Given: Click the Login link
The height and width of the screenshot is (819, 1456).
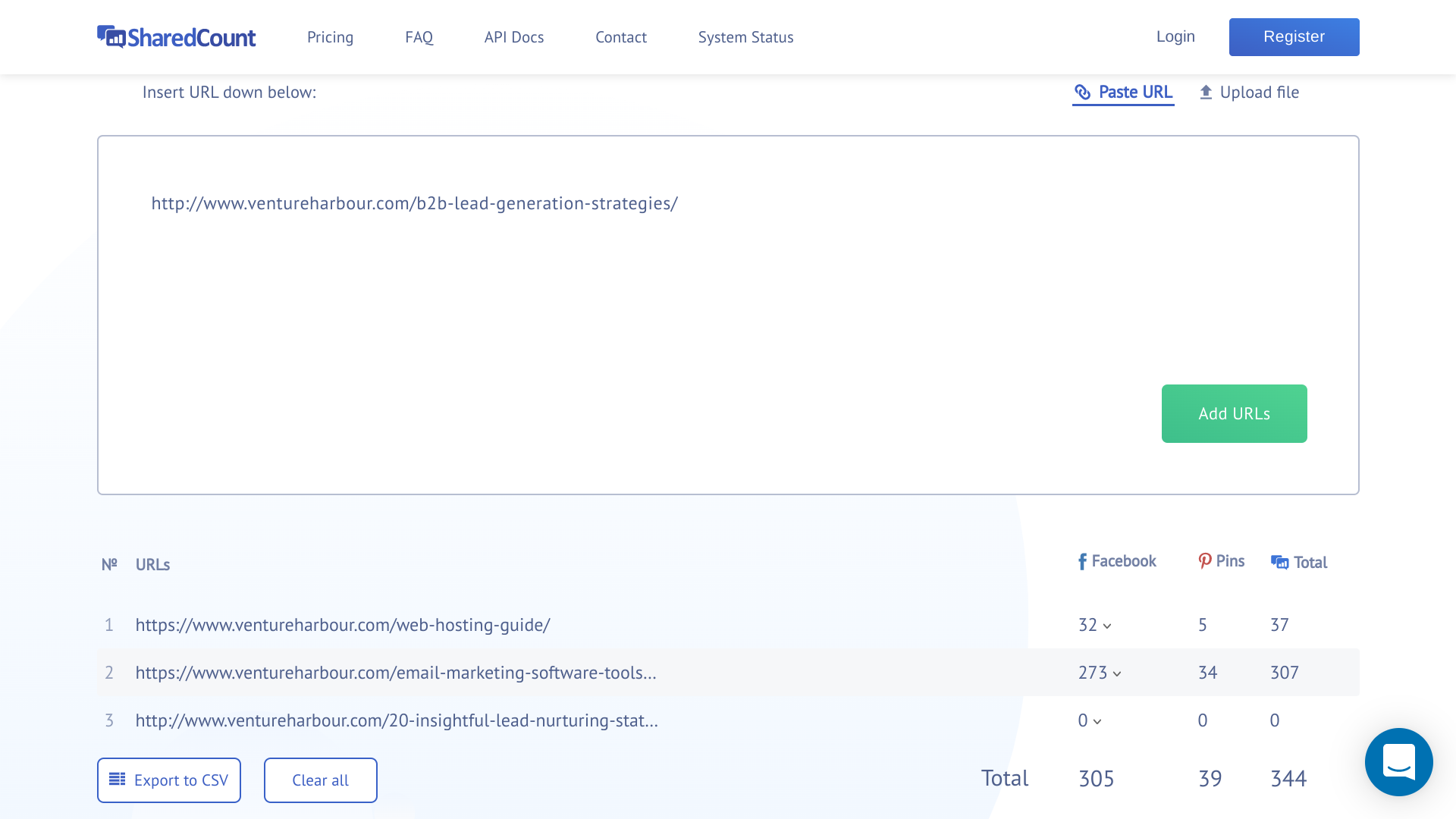Looking at the screenshot, I should [1175, 36].
